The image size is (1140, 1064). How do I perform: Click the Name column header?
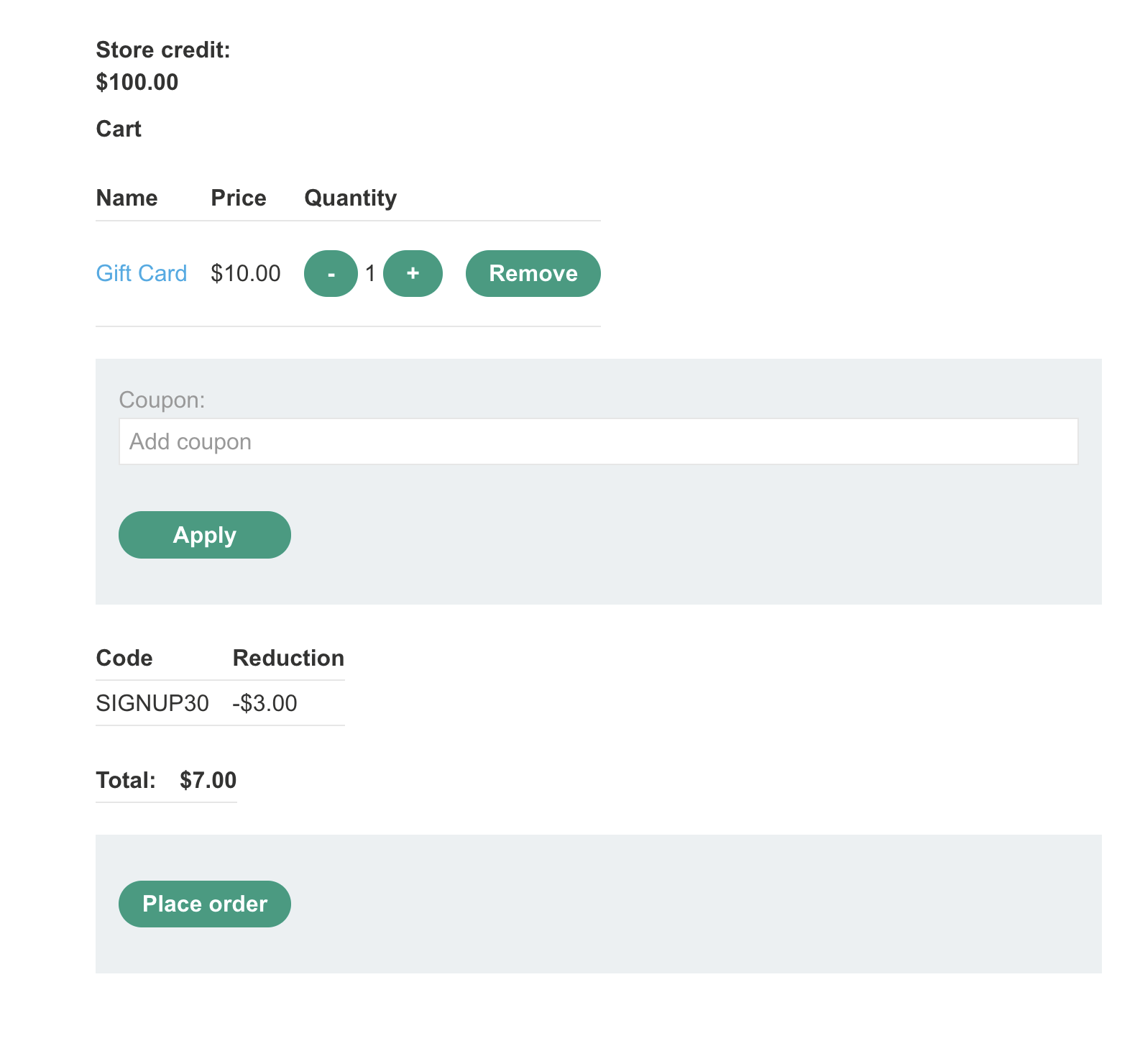127,198
